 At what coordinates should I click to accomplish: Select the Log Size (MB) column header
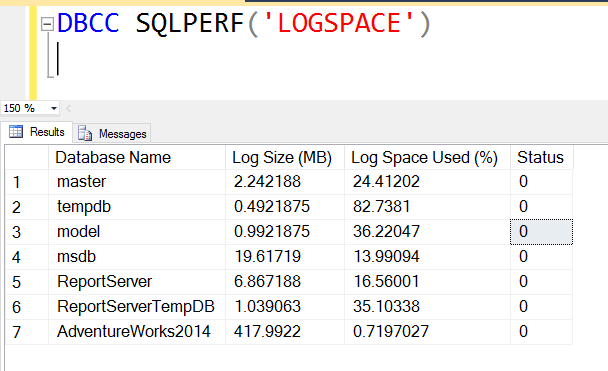(x=285, y=157)
